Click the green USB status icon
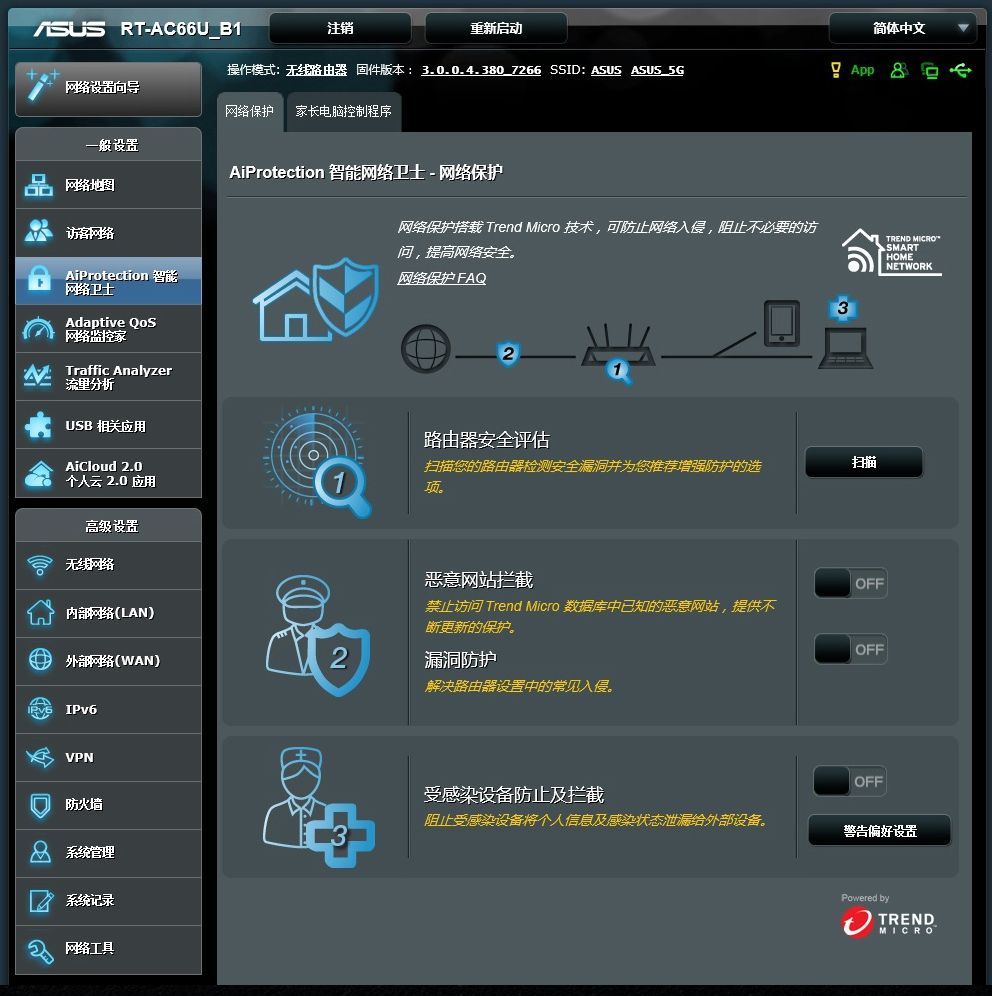Image resolution: width=992 pixels, height=996 pixels. tap(961, 70)
